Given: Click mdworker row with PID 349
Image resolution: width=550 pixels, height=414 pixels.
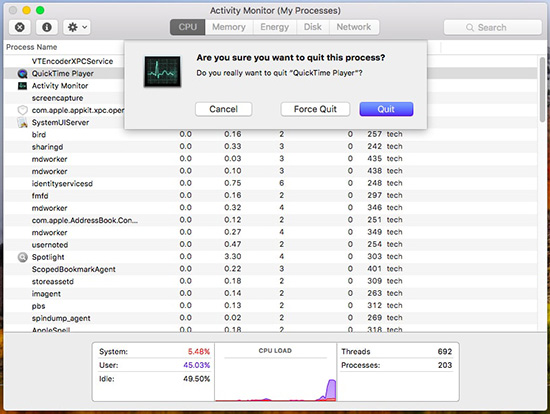Looking at the screenshot, I should [270, 233].
